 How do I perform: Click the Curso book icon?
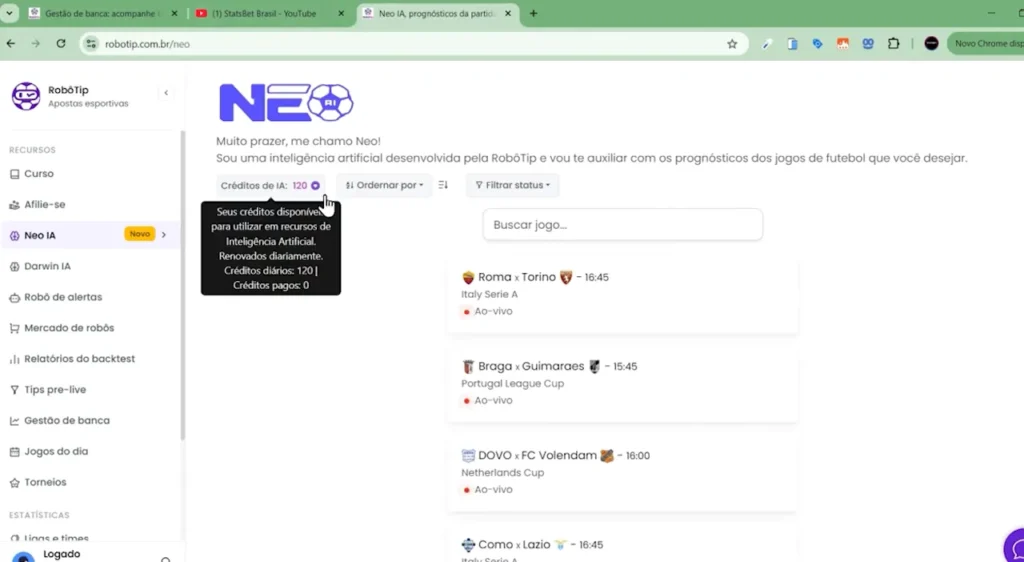pos(14,174)
